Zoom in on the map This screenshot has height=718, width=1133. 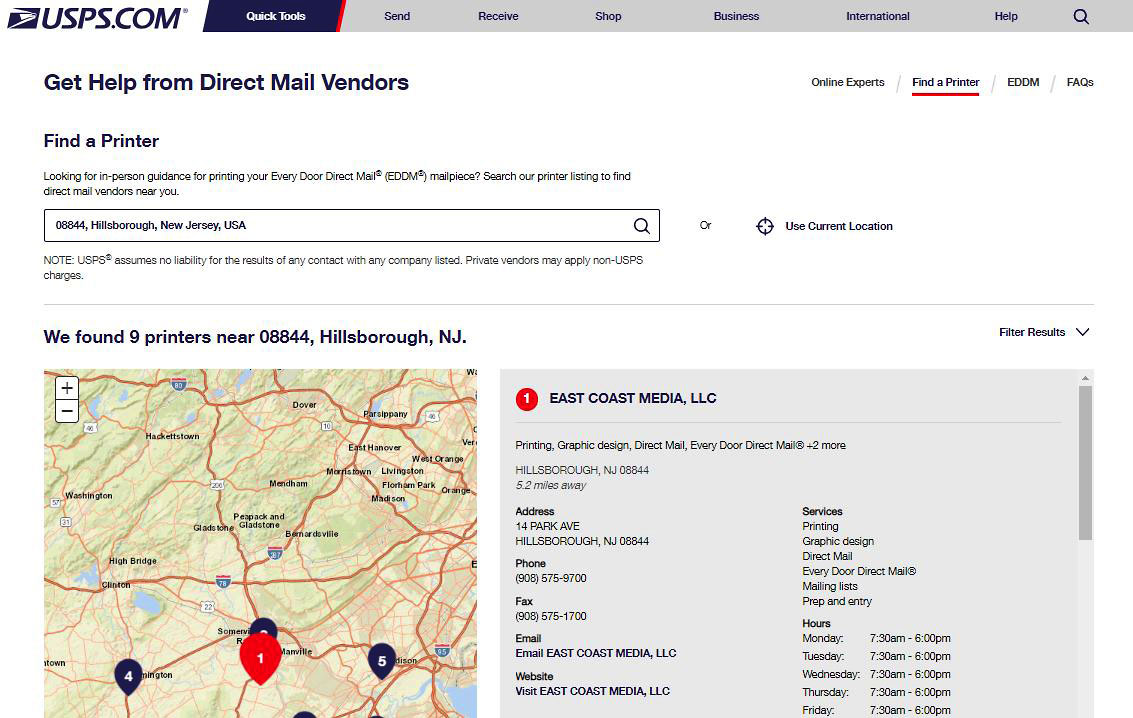click(67, 388)
